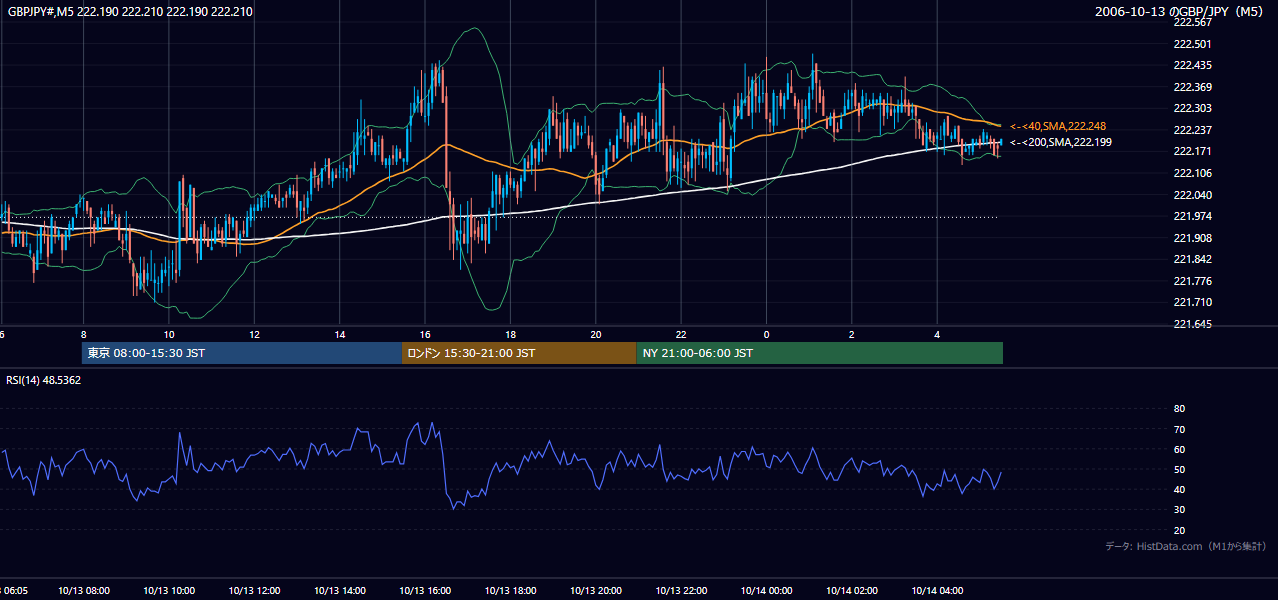Image resolution: width=1278 pixels, height=600 pixels.
Task: Click RSI scale value 80
Action: 1179,409
